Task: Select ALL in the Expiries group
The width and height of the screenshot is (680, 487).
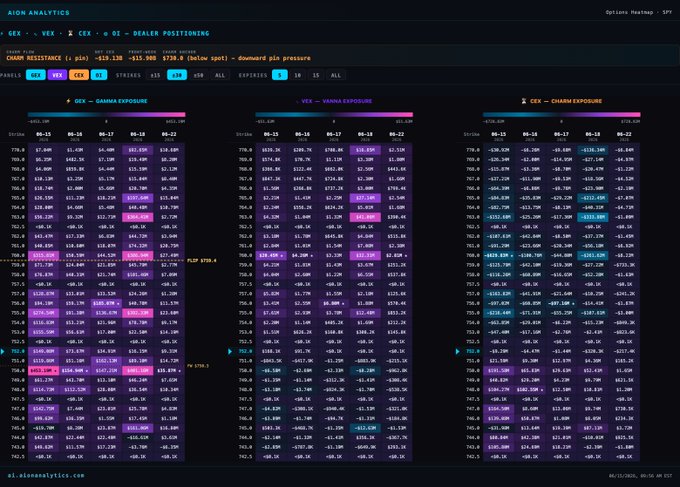Action: coord(336,75)
